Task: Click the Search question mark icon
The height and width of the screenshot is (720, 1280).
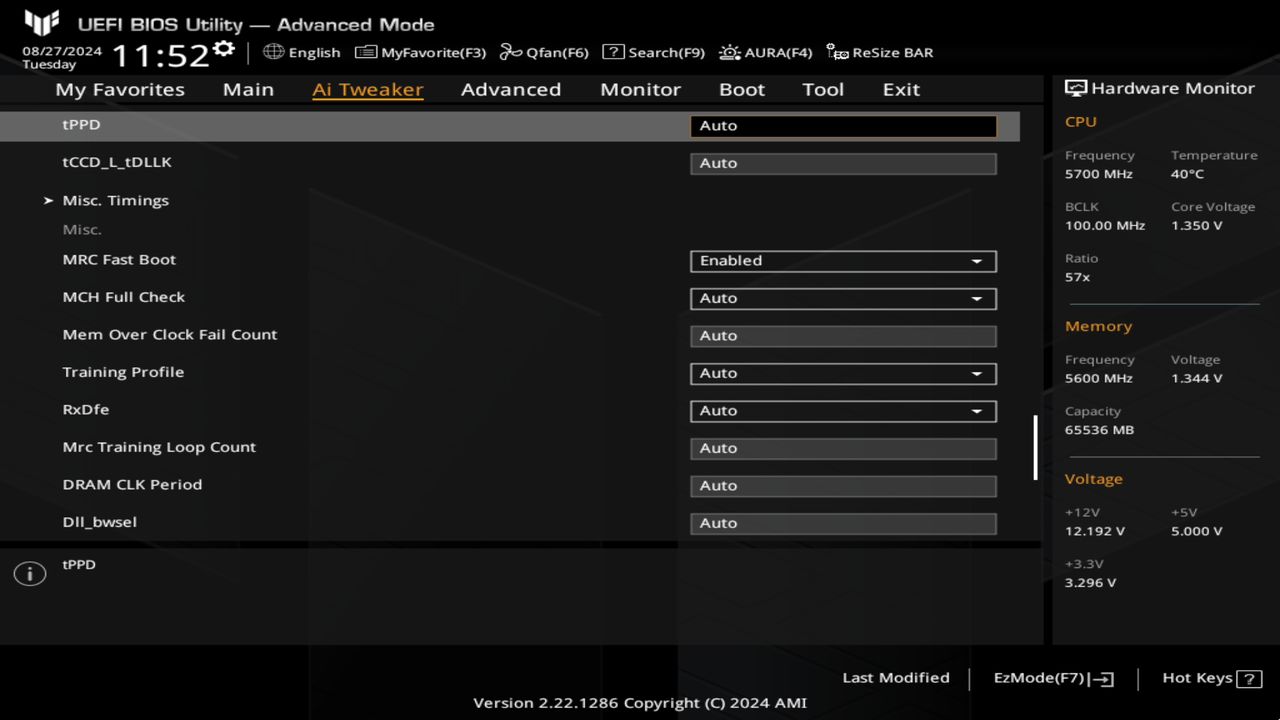Action: (x=613, y=52)
